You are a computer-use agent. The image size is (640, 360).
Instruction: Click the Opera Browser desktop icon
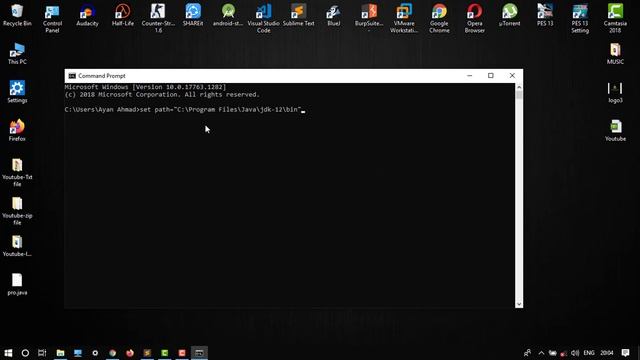[474, 19]
